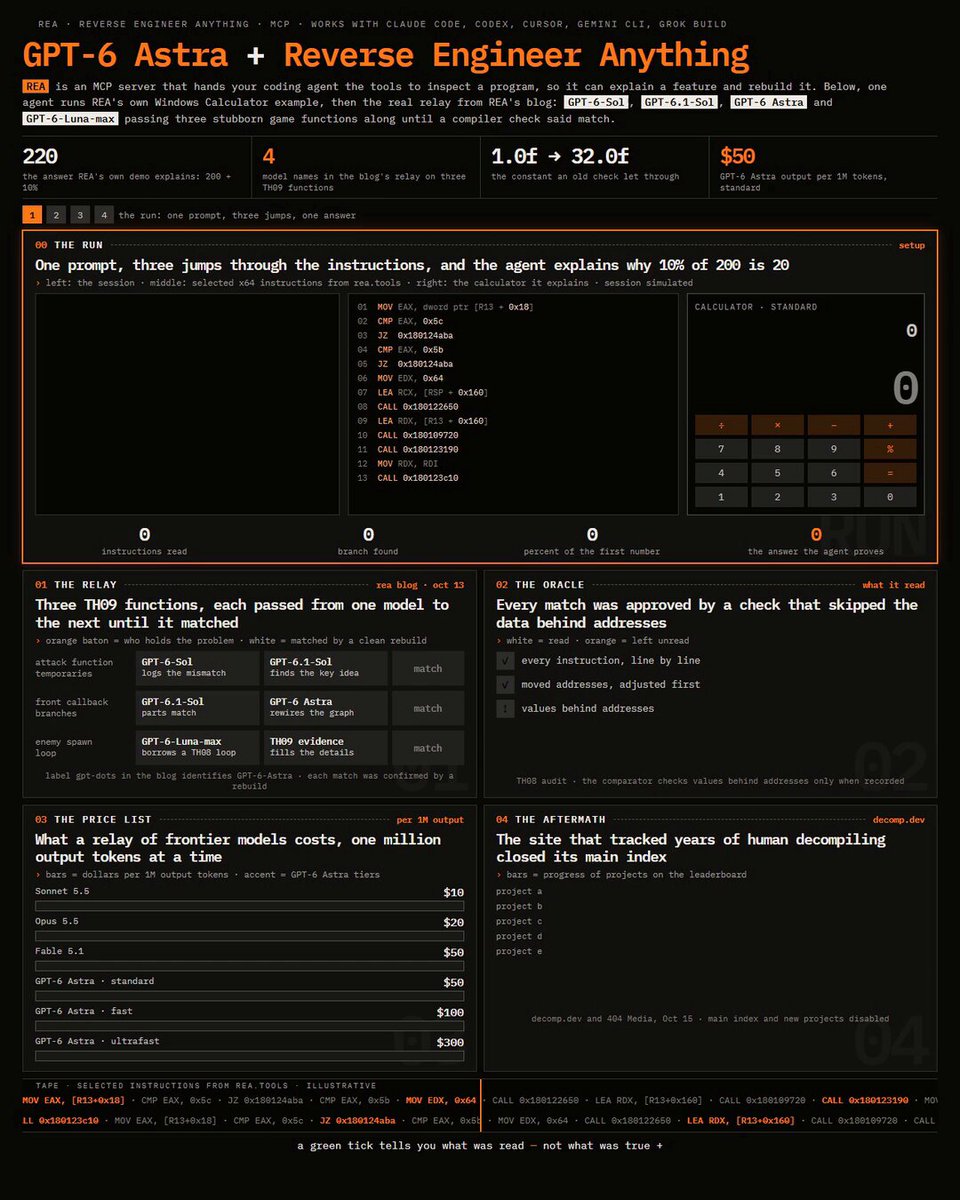
Task: Jump to step 3 of the run
Action: pyautogui.click(x=80, y=215)
